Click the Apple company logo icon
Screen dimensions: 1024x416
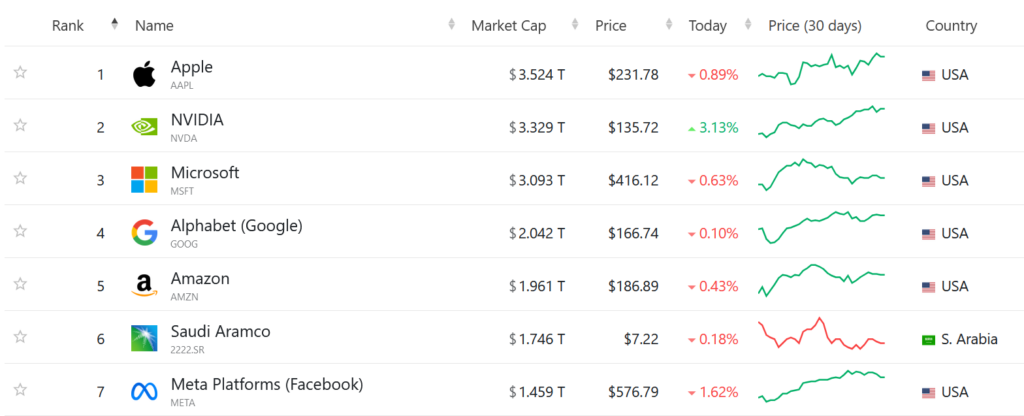pyautogui.click(x=144, y=74)
